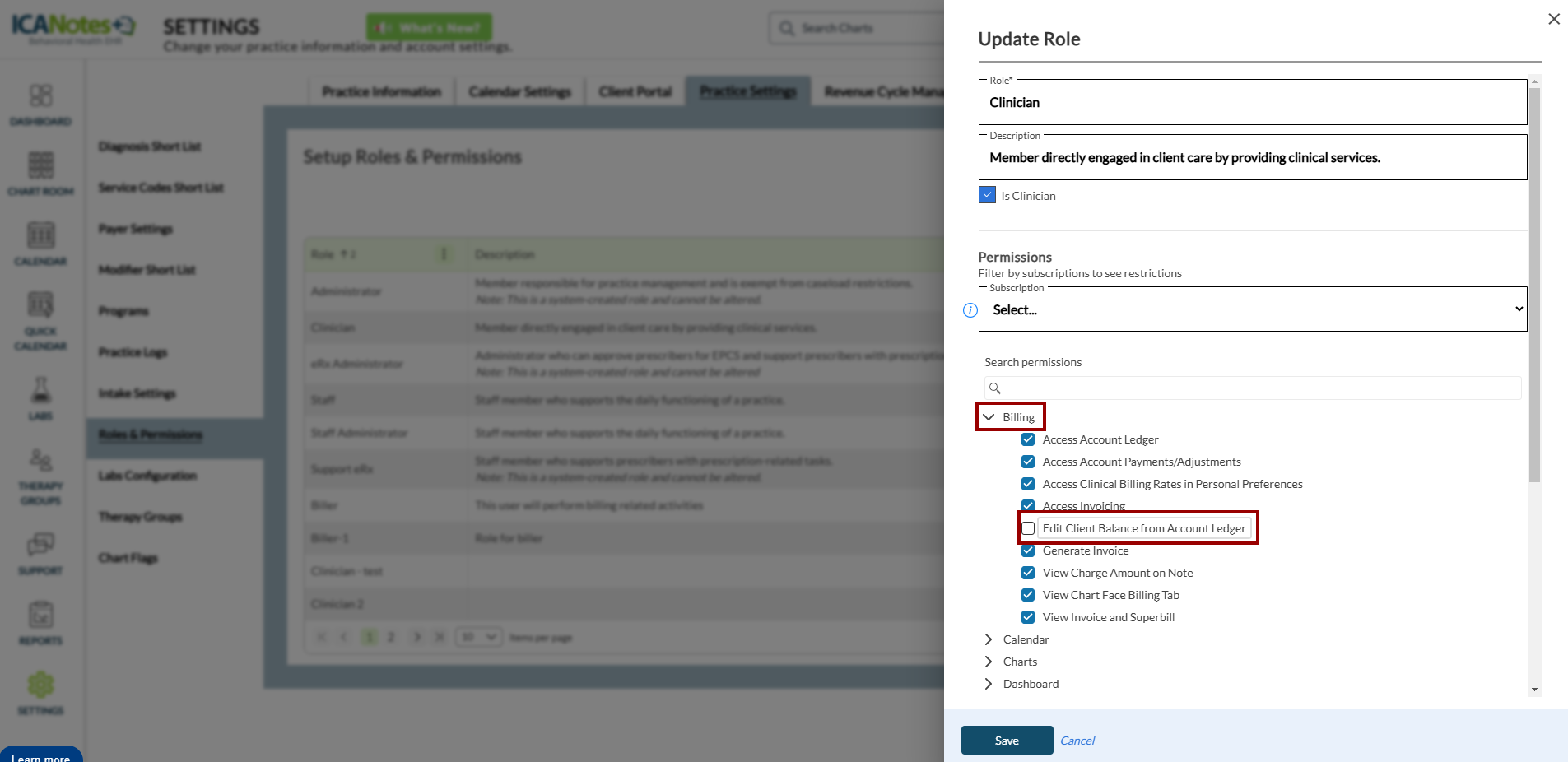Uncheck View Chart Face Billing Tab
Viewport: 1568px width, 762px height.
pyautogui.click(x=1028, y=595)
